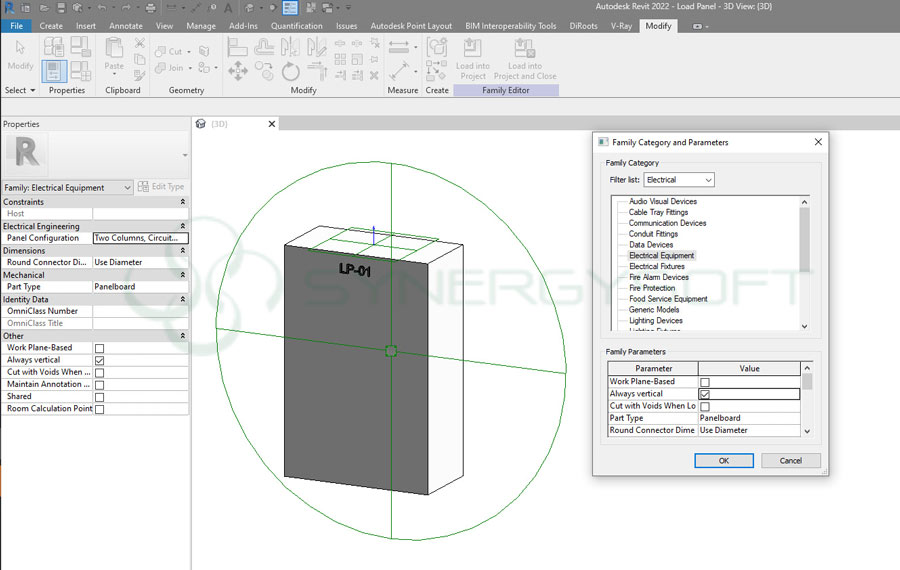The image size is (900, 570).
Task: Collapse the Constraints section in Properties
Action: 182,202
